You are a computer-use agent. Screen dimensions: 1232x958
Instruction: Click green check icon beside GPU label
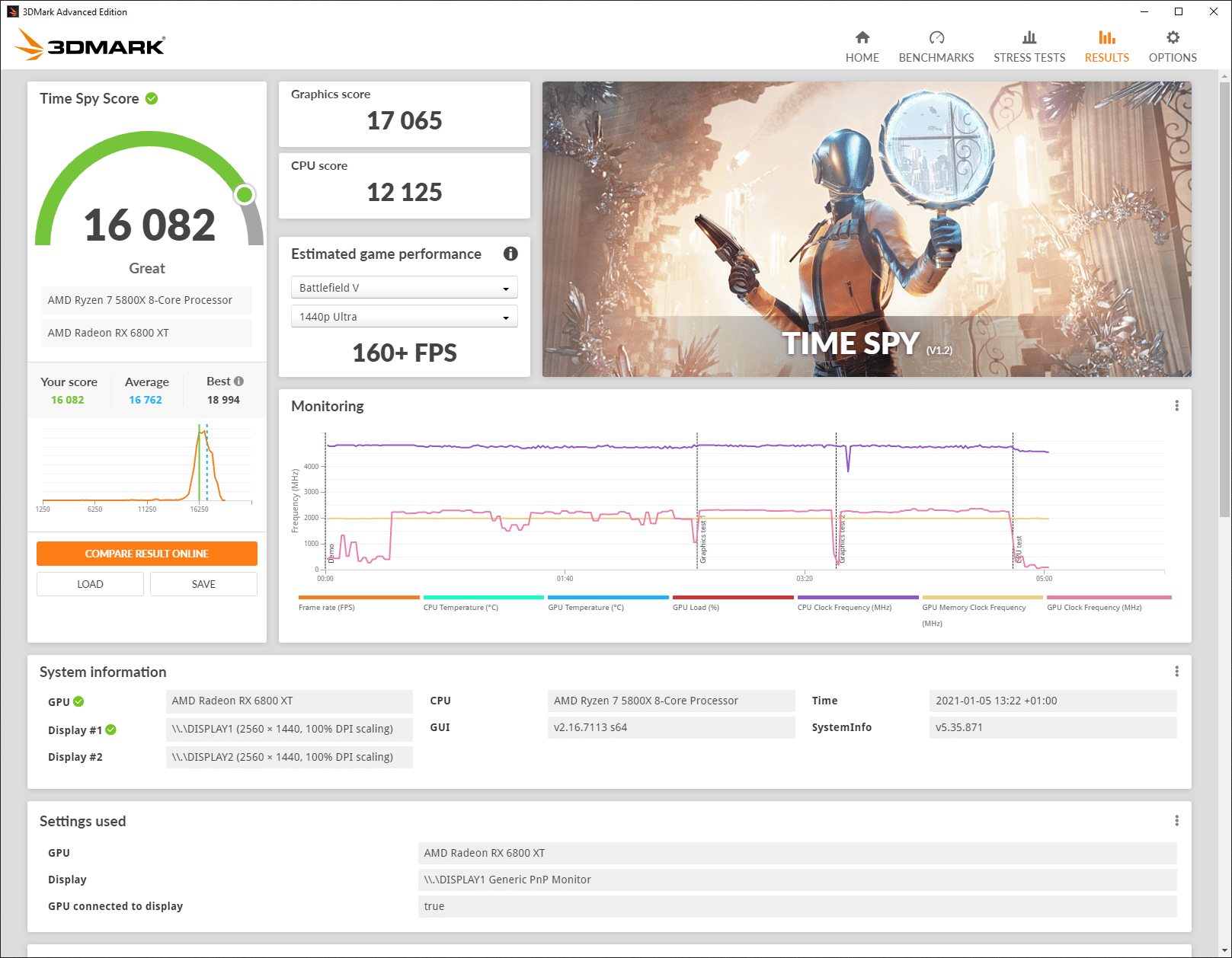[78, 701]
